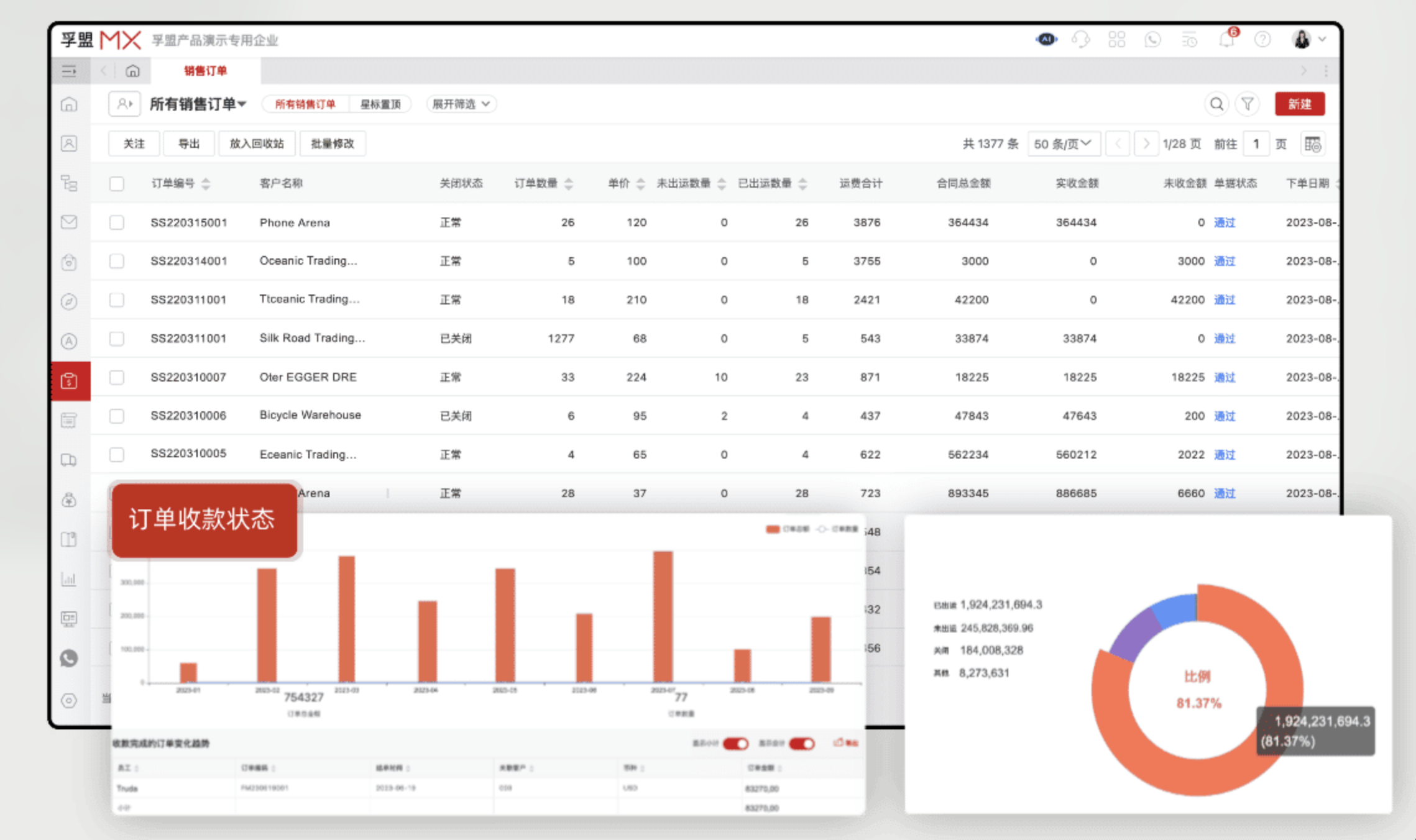Check the select-all checkbox in the table header
1416x840 pixels.
[x=117, y=183]
